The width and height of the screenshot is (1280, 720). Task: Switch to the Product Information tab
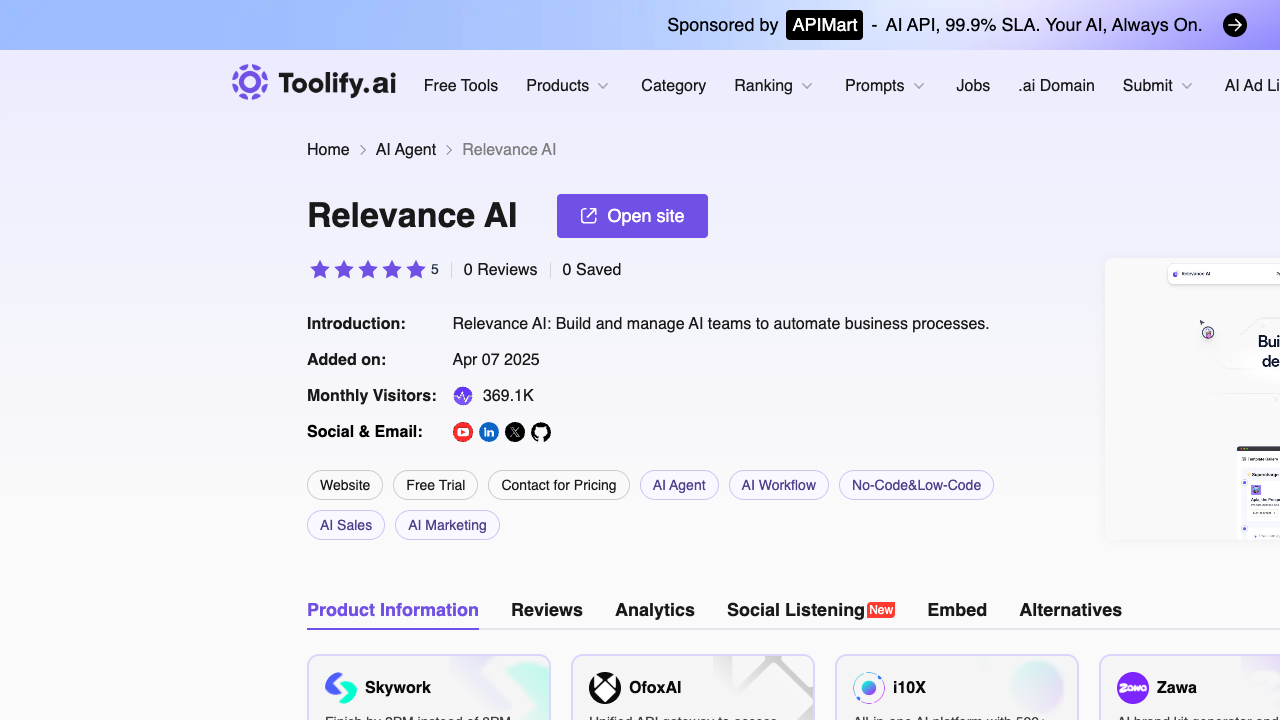click(x=393, y=610)
